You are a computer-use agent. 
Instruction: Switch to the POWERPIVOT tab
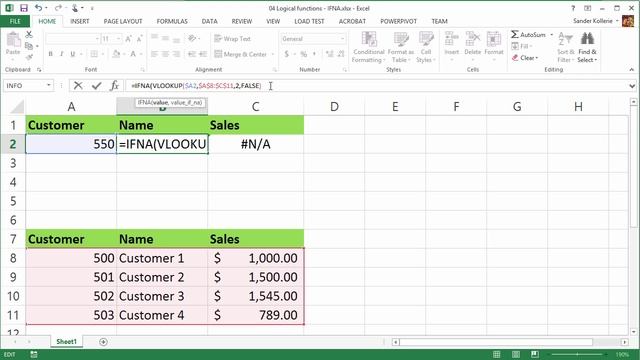coord(398,21)
